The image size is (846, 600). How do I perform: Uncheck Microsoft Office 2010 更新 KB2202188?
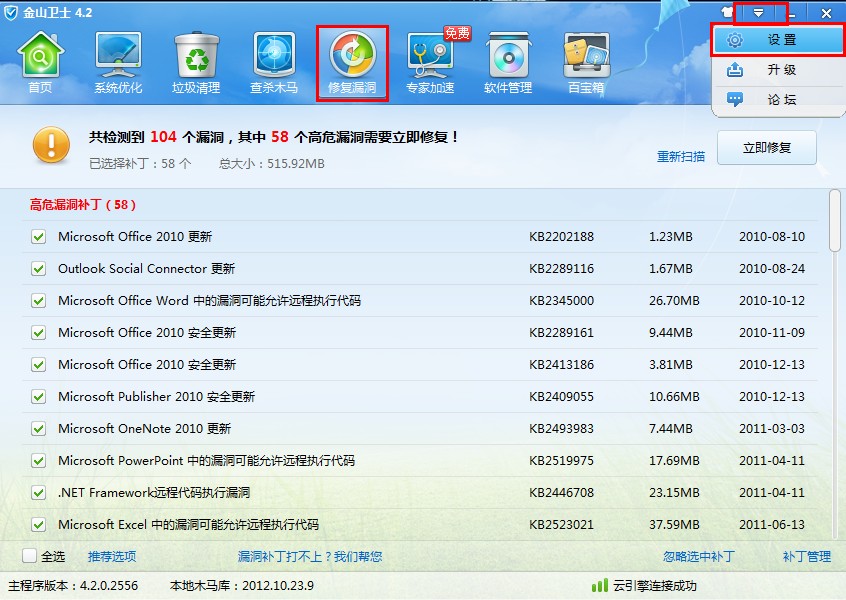(38, 236)
